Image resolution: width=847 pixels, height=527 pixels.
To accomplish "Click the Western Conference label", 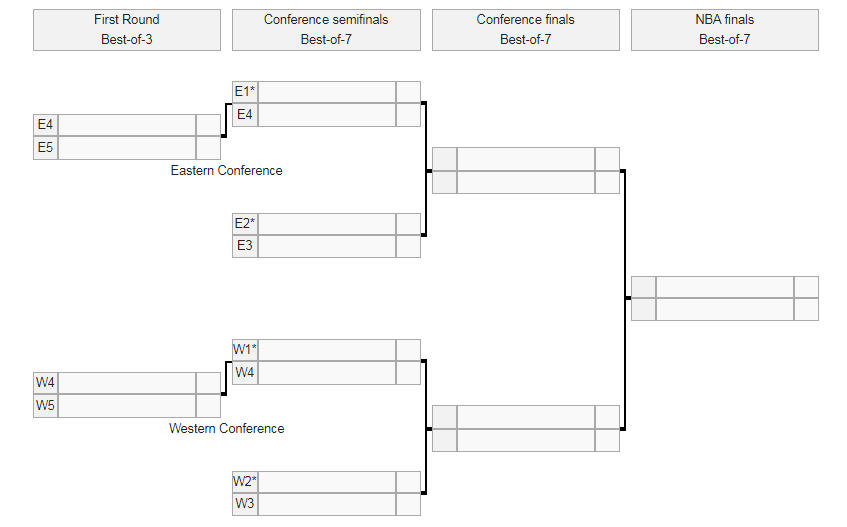I will coord(226,429).
